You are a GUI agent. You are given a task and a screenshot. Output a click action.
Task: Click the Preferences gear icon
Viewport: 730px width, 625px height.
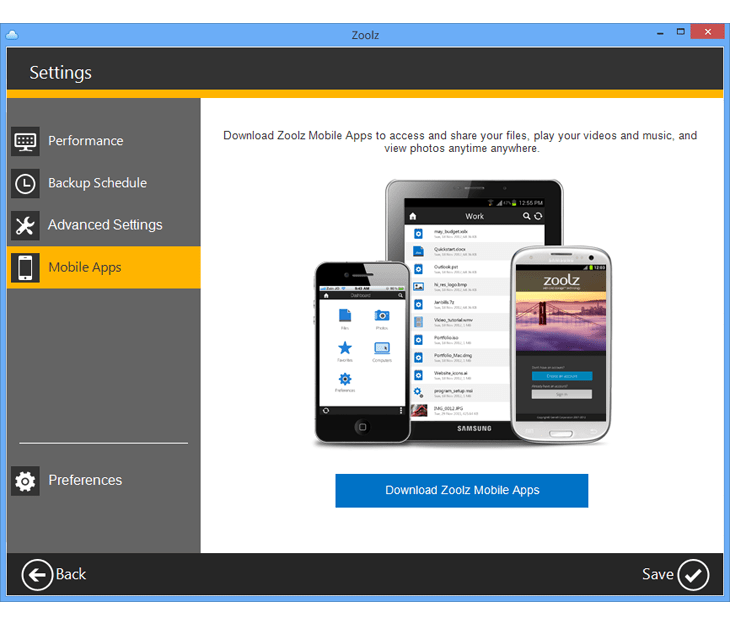[x=25, y=481]
